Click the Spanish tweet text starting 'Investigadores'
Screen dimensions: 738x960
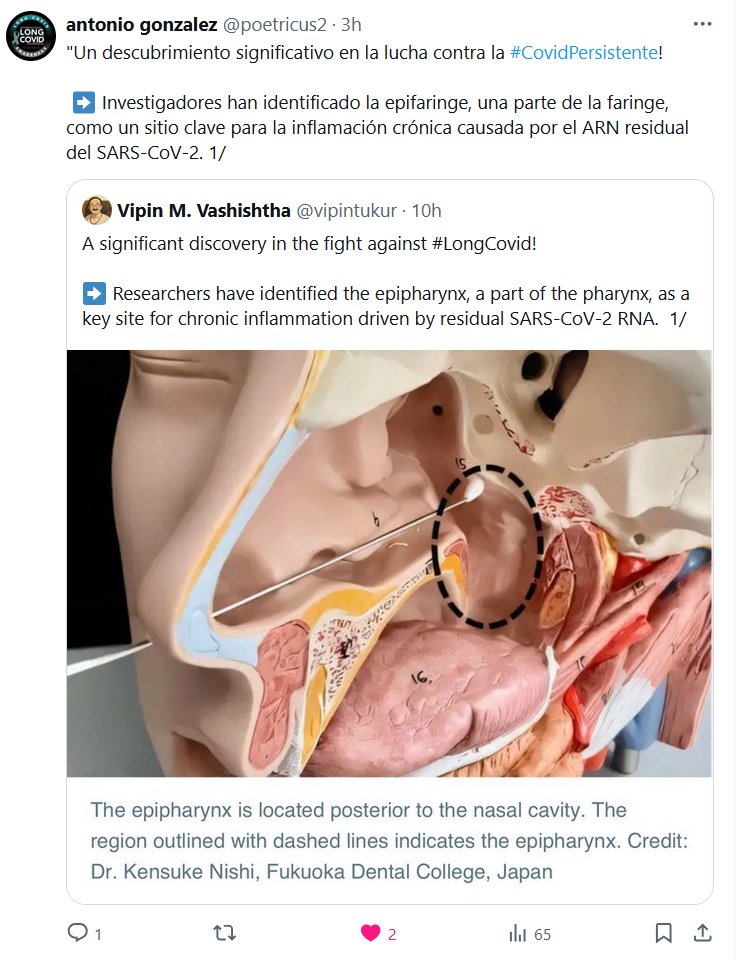[377, 127]
